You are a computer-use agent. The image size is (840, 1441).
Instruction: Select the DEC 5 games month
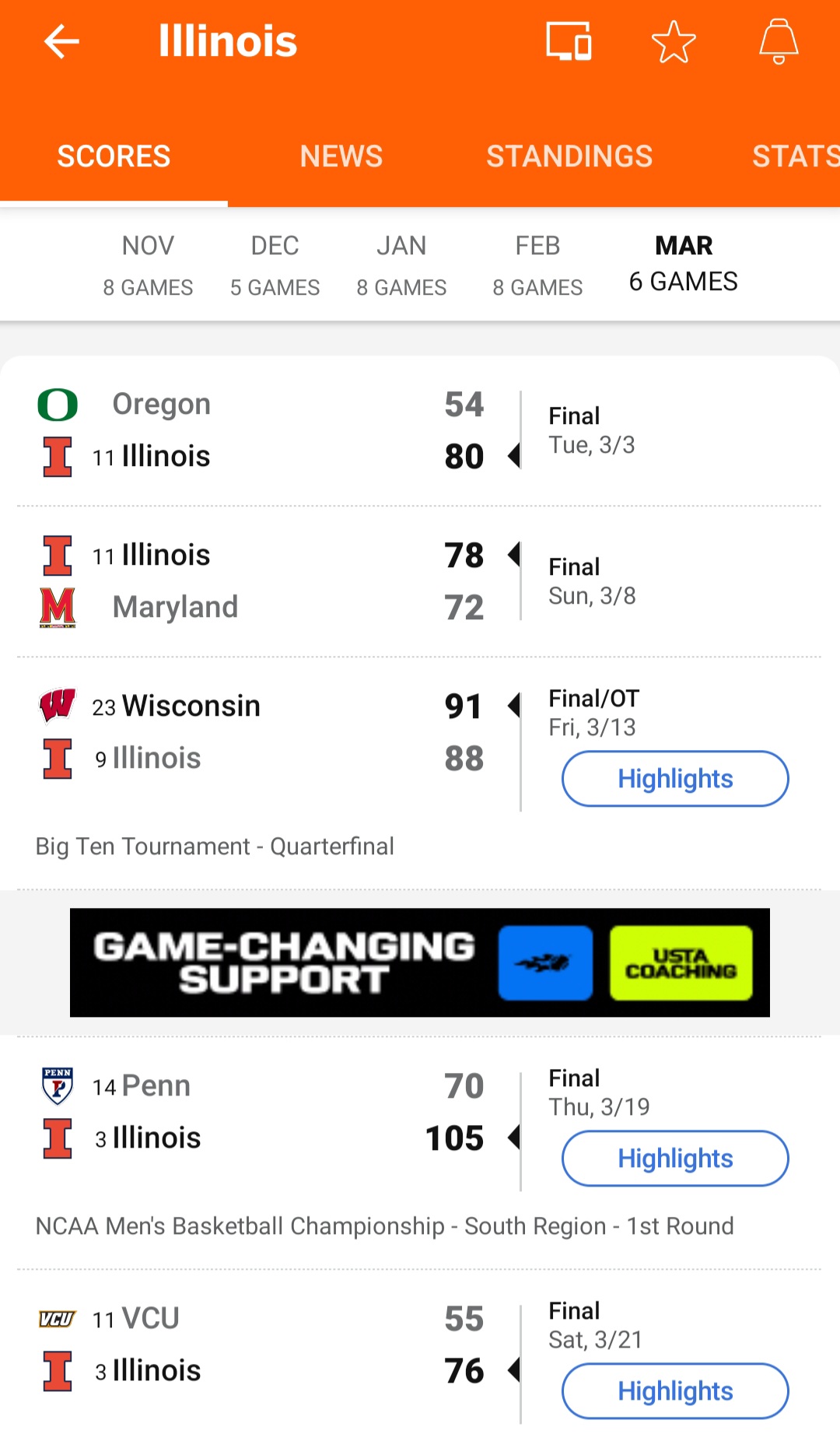coord(275,265)
